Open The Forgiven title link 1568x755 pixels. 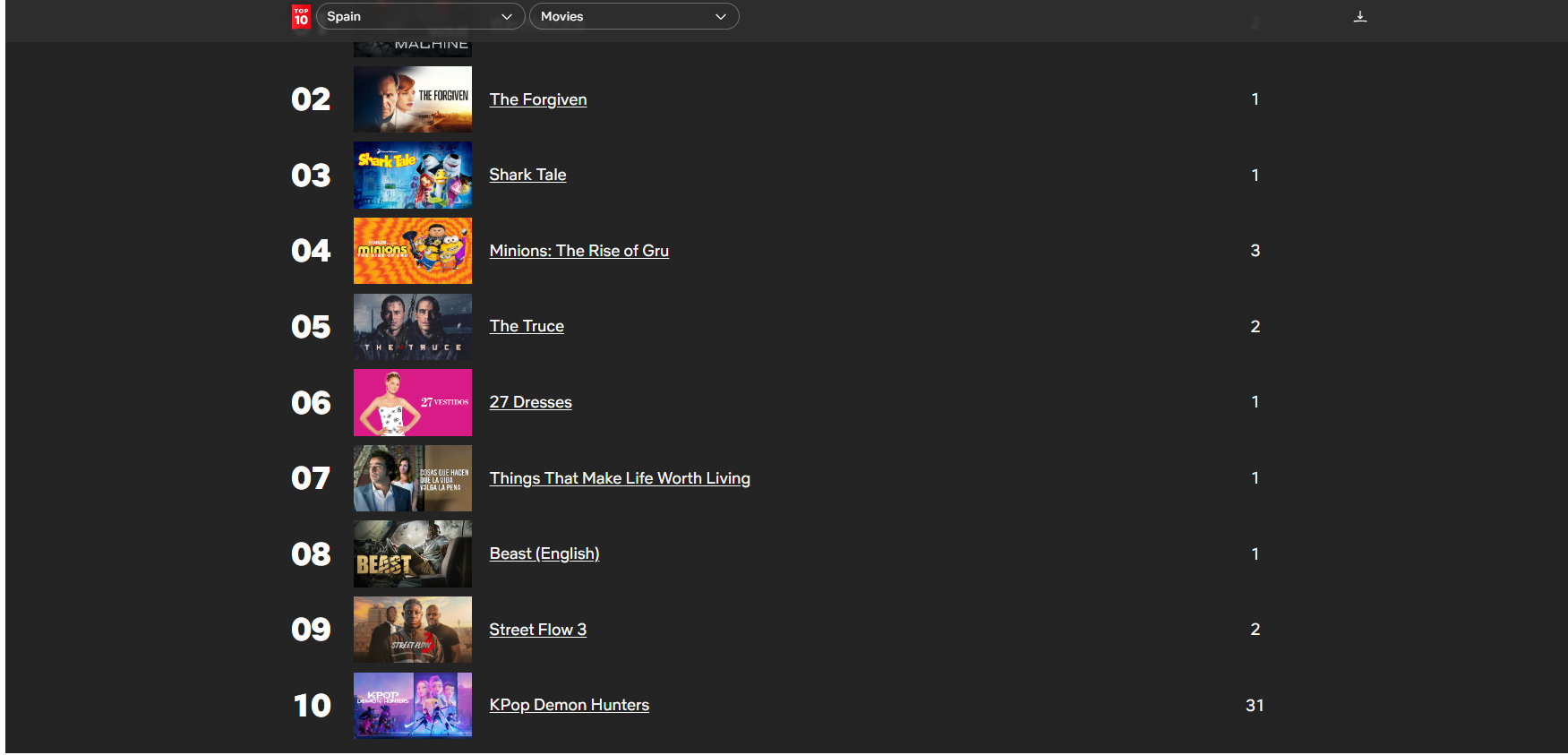[x=537, y=99]
